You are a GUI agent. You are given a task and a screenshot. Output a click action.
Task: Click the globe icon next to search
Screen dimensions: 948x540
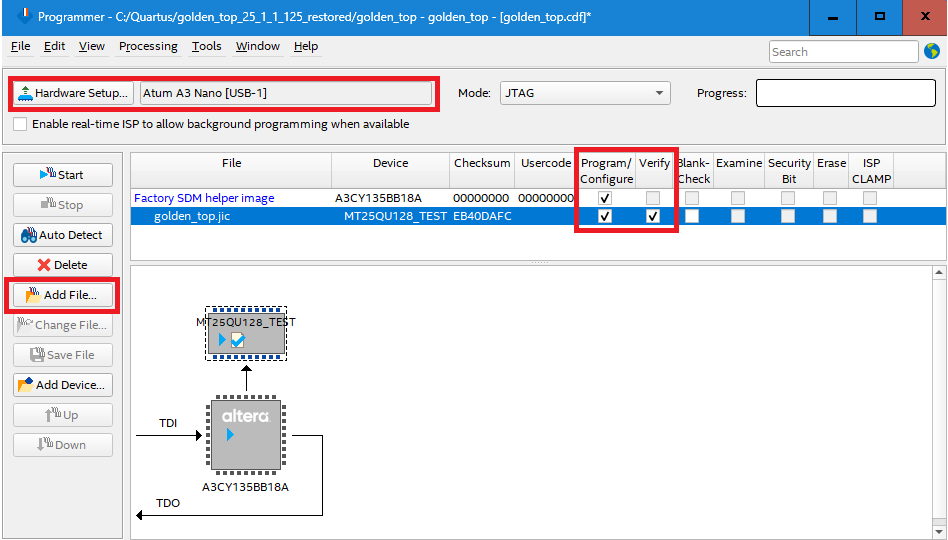932,51
